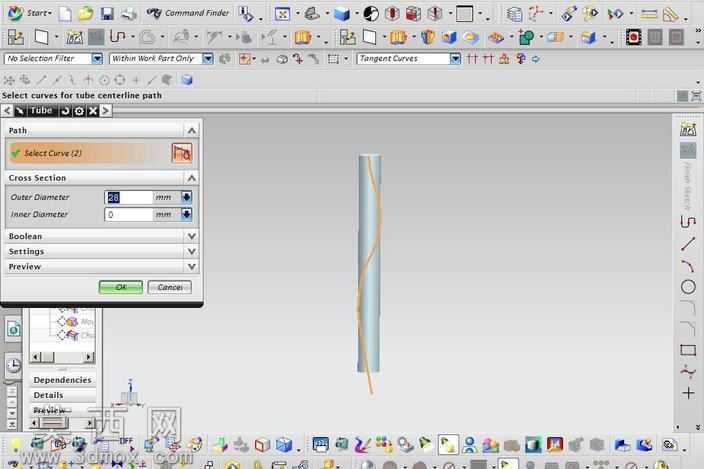Open the Preview panel in navigator
Viewport: 704px width, 469px height.
62,410
